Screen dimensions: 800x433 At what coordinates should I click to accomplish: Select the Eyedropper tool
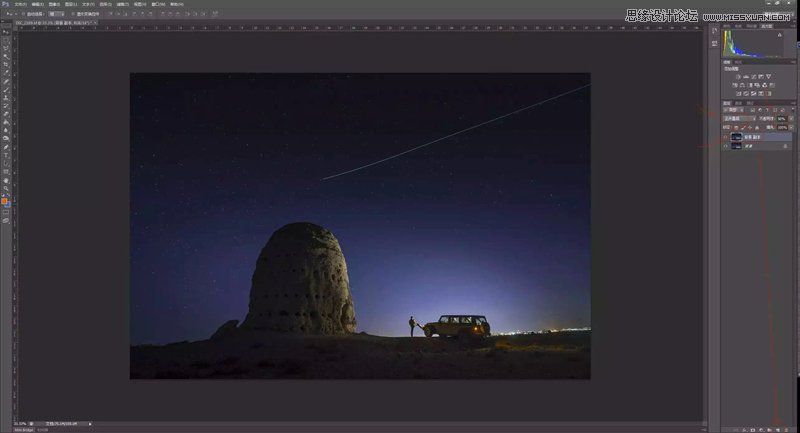tap(6, 71)
